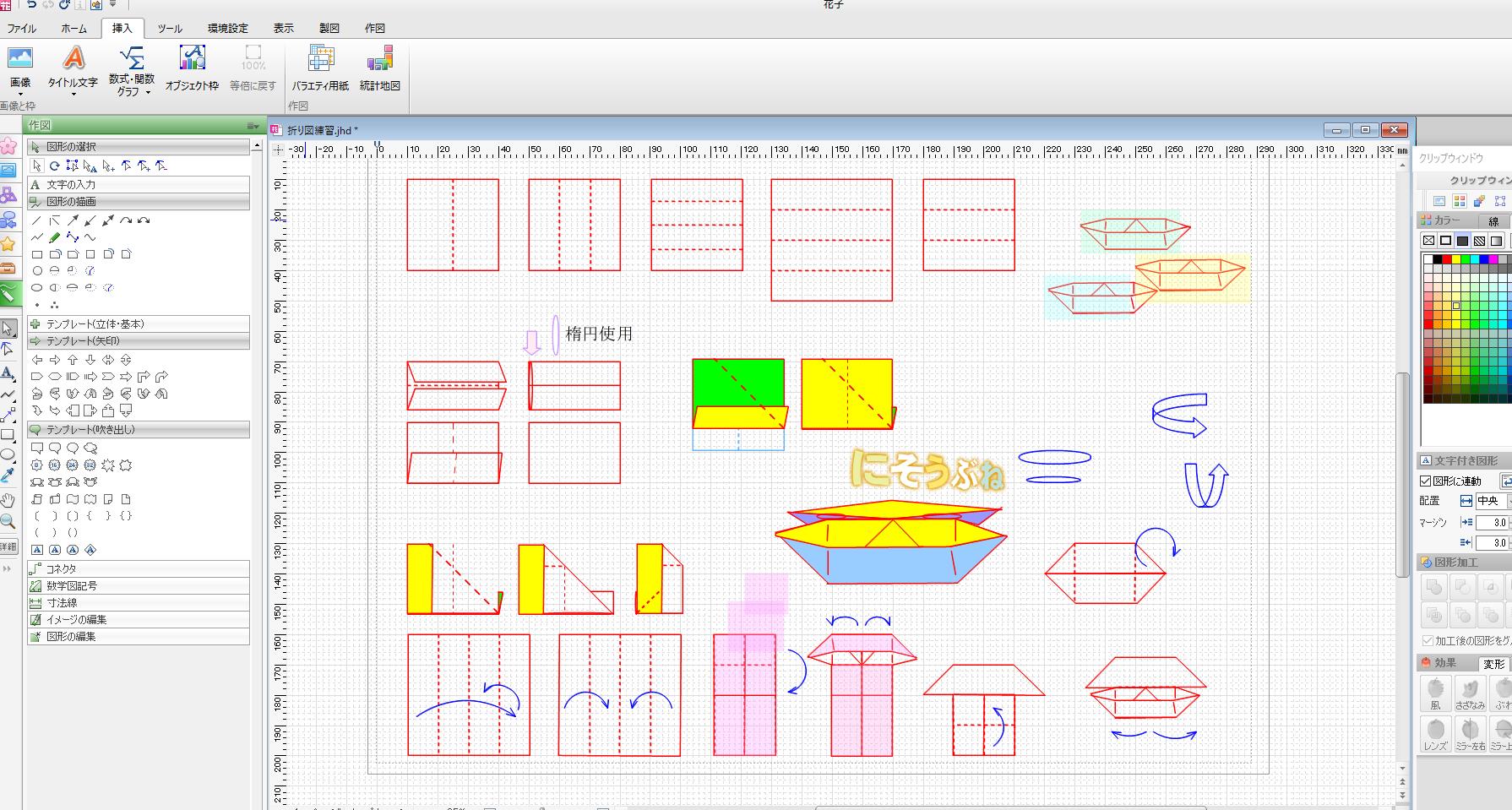
Task: Expand the コネクタ section
Action: (139, 568)
